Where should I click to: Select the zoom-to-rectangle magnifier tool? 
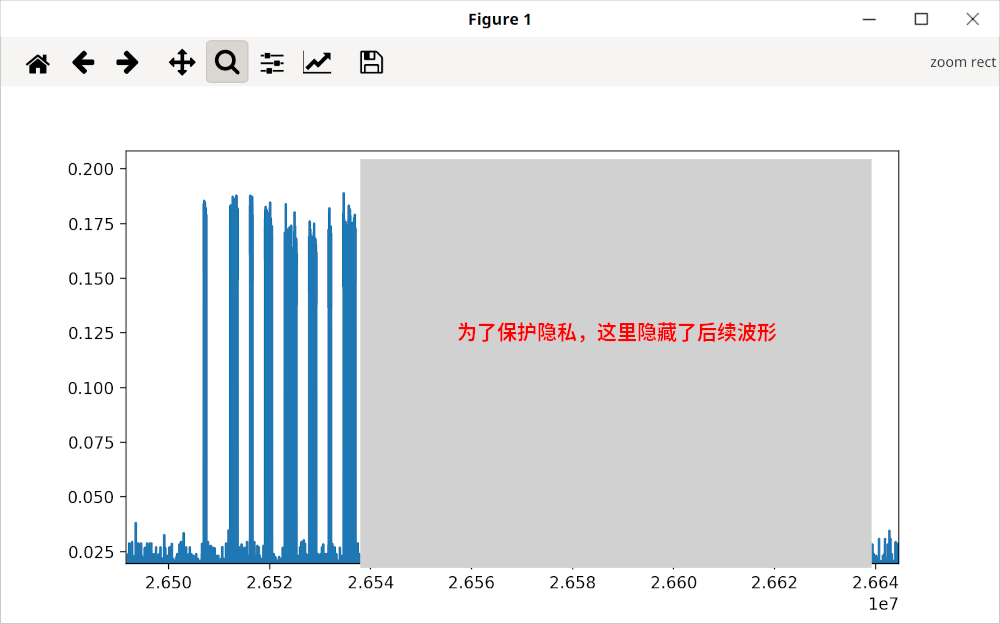pyautogui.click(x=226, y=61)
